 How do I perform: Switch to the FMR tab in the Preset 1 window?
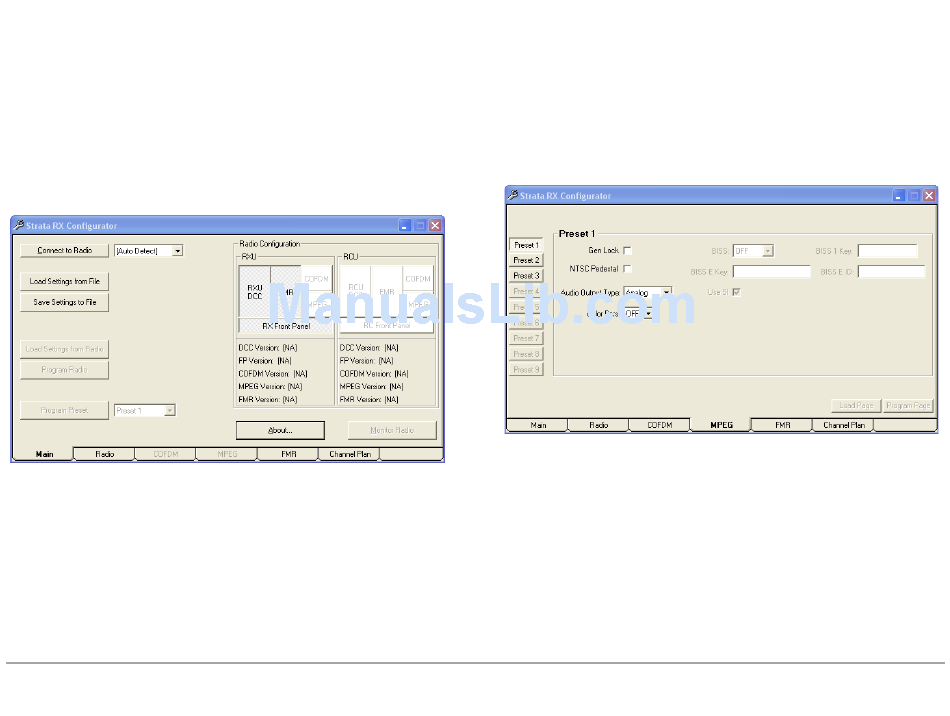coord(782,425)
